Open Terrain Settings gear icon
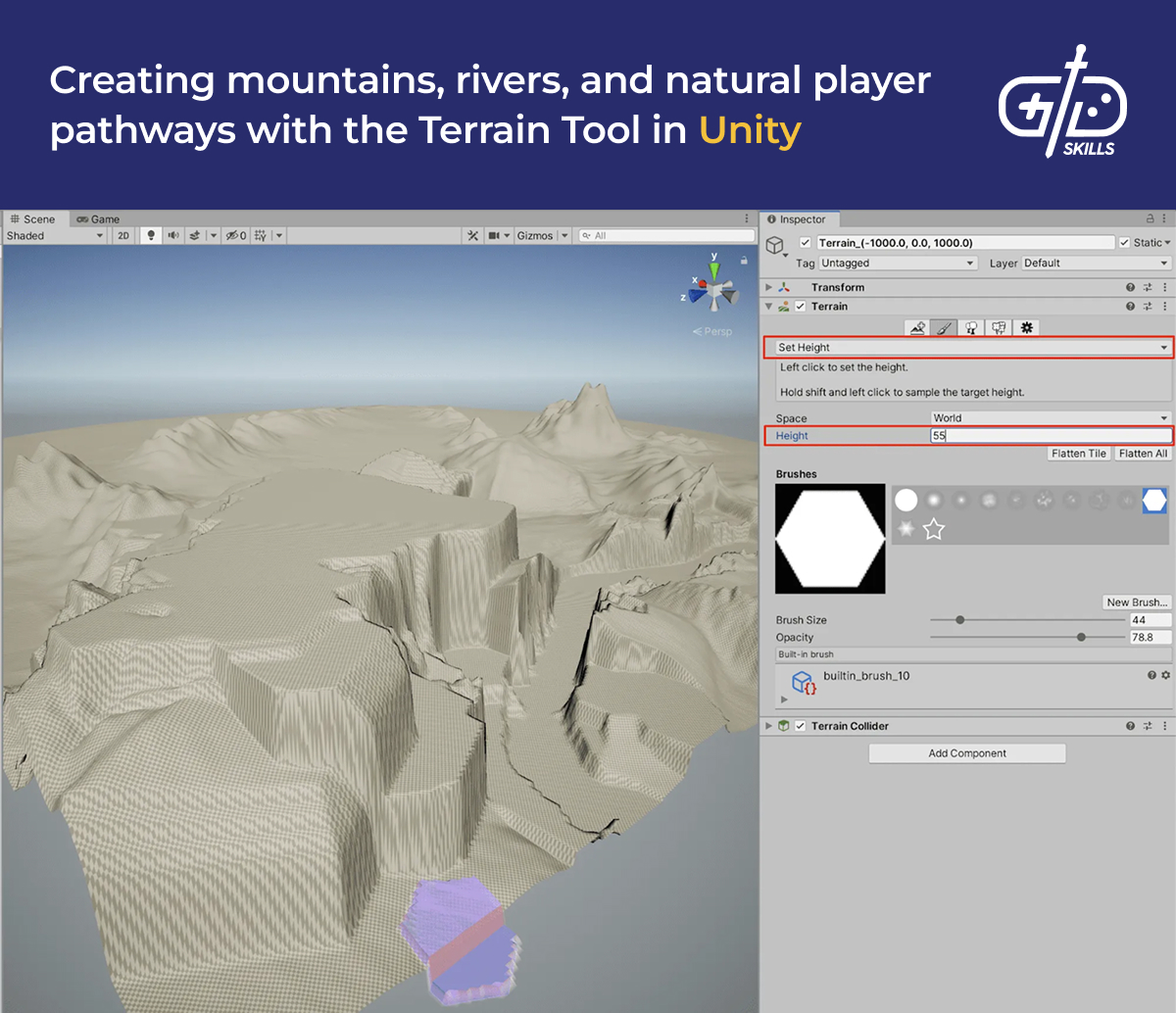Viewport: 1176px width, 1013px height. pos(1026,328)
